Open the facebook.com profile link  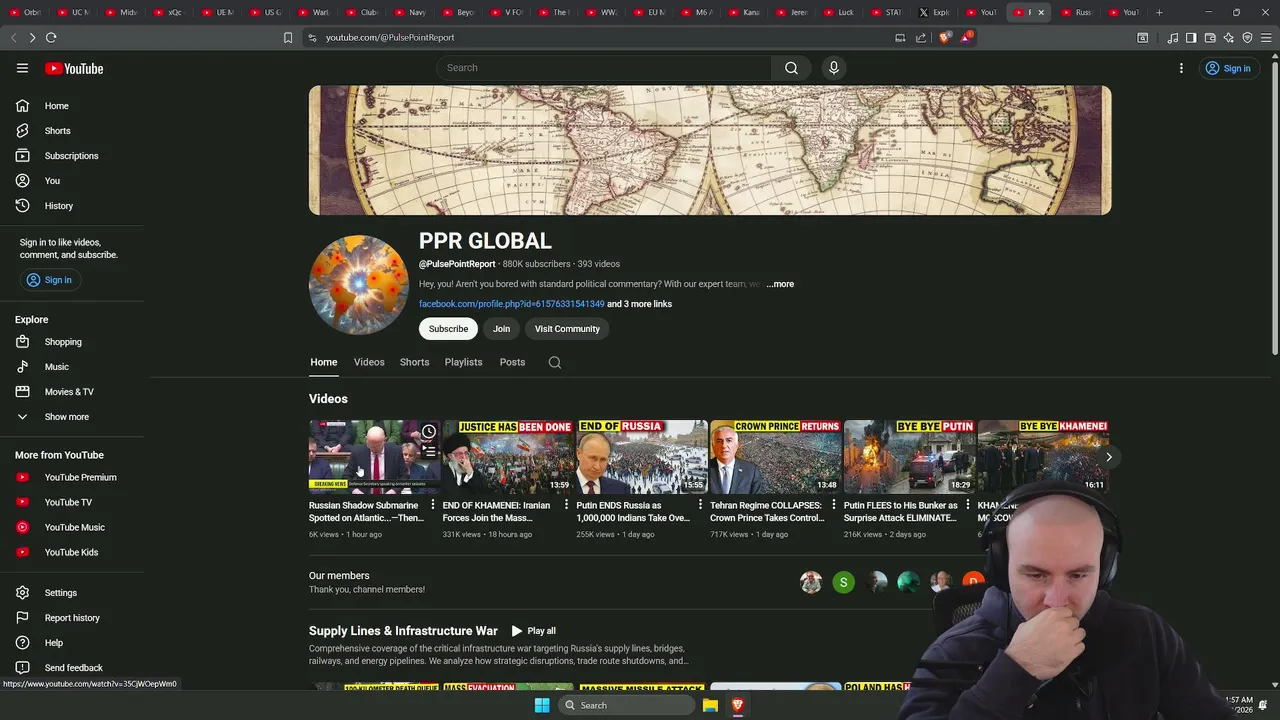[511, 304]
